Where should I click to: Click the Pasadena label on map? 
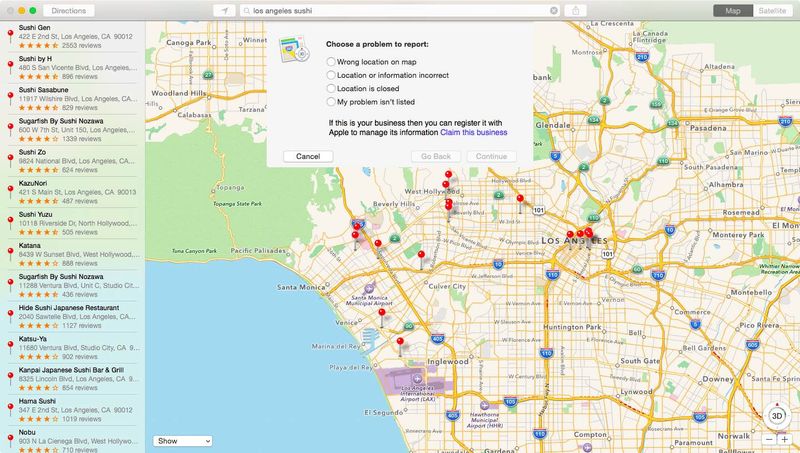pyautogui.click(x=708, y=128)
